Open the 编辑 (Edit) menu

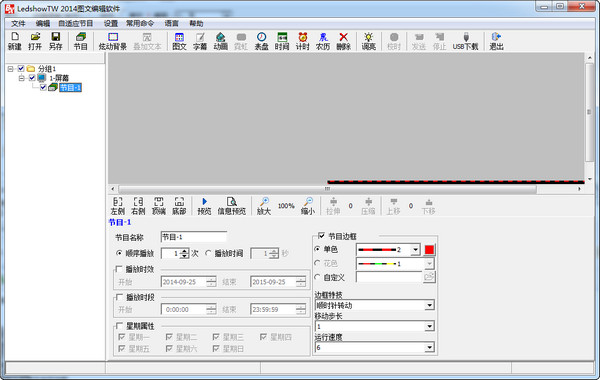[42, 24]
